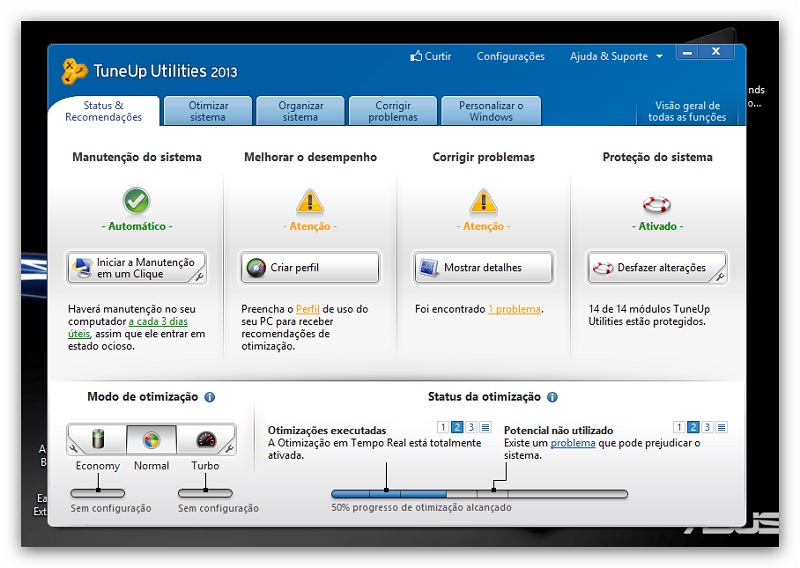Expand the Ajuda & Suporte dropdown
This screenshot has height=568, width=800.
click(659, 57)
